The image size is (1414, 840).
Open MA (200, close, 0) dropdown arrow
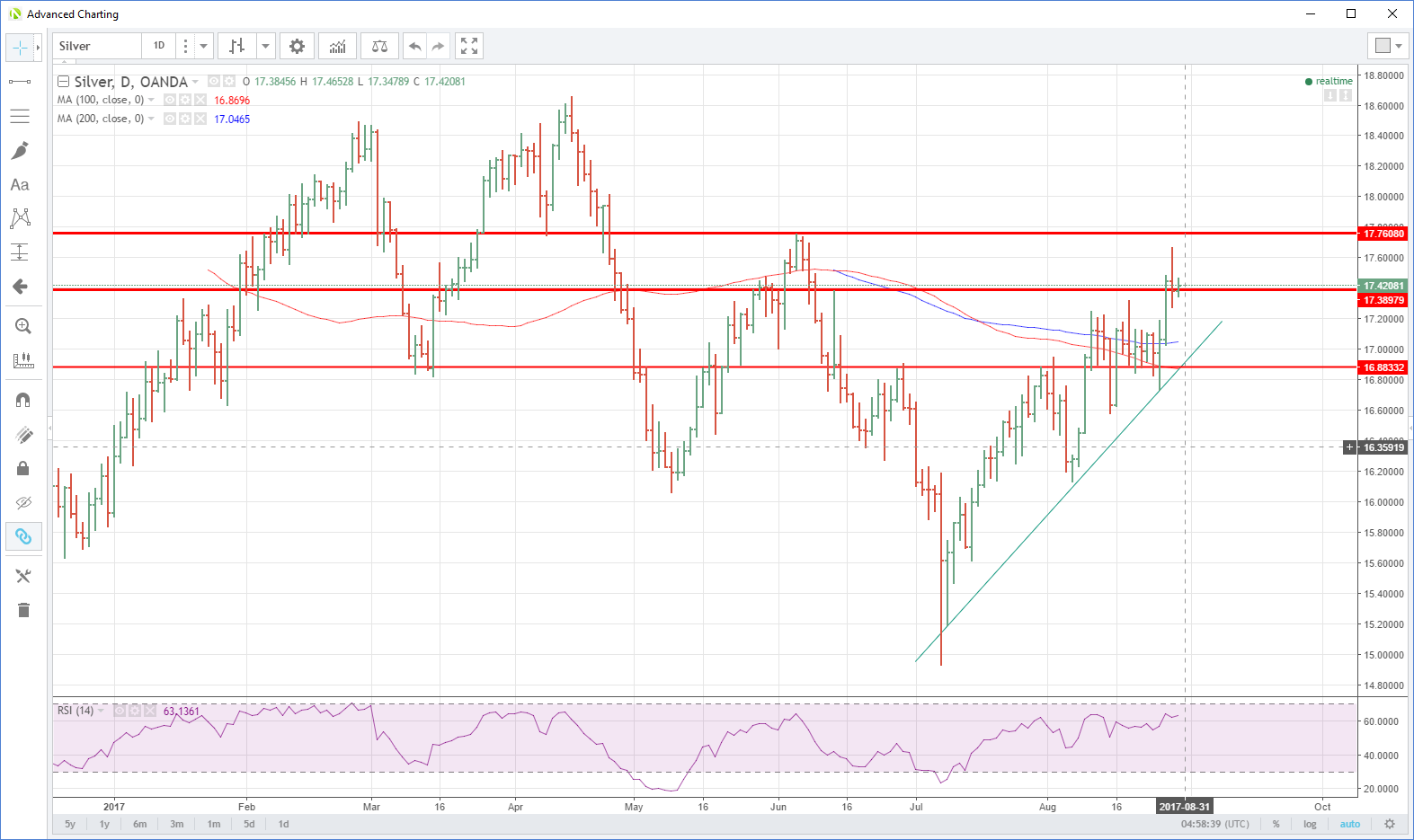click(151, 119)
